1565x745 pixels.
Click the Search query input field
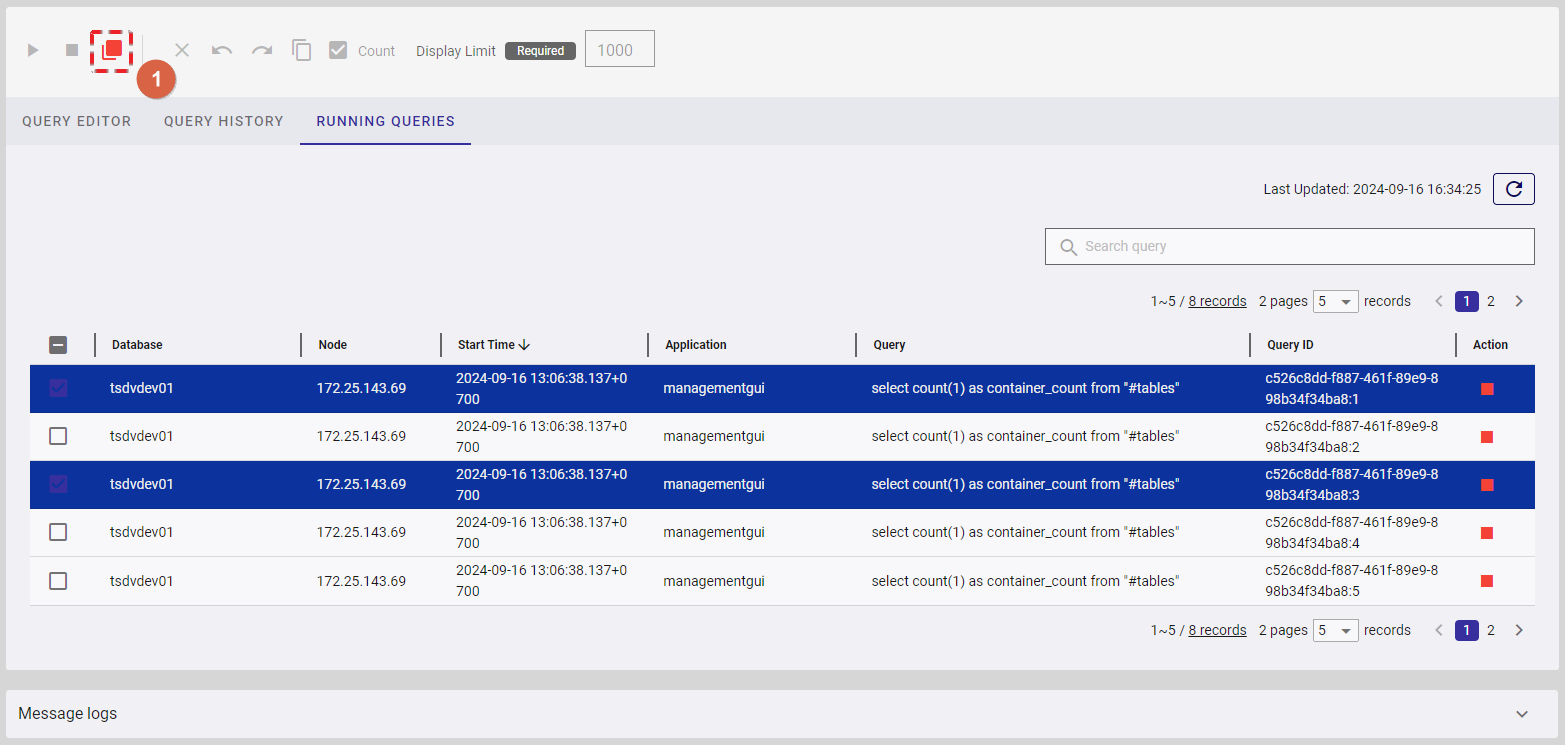coord(1289,246)
